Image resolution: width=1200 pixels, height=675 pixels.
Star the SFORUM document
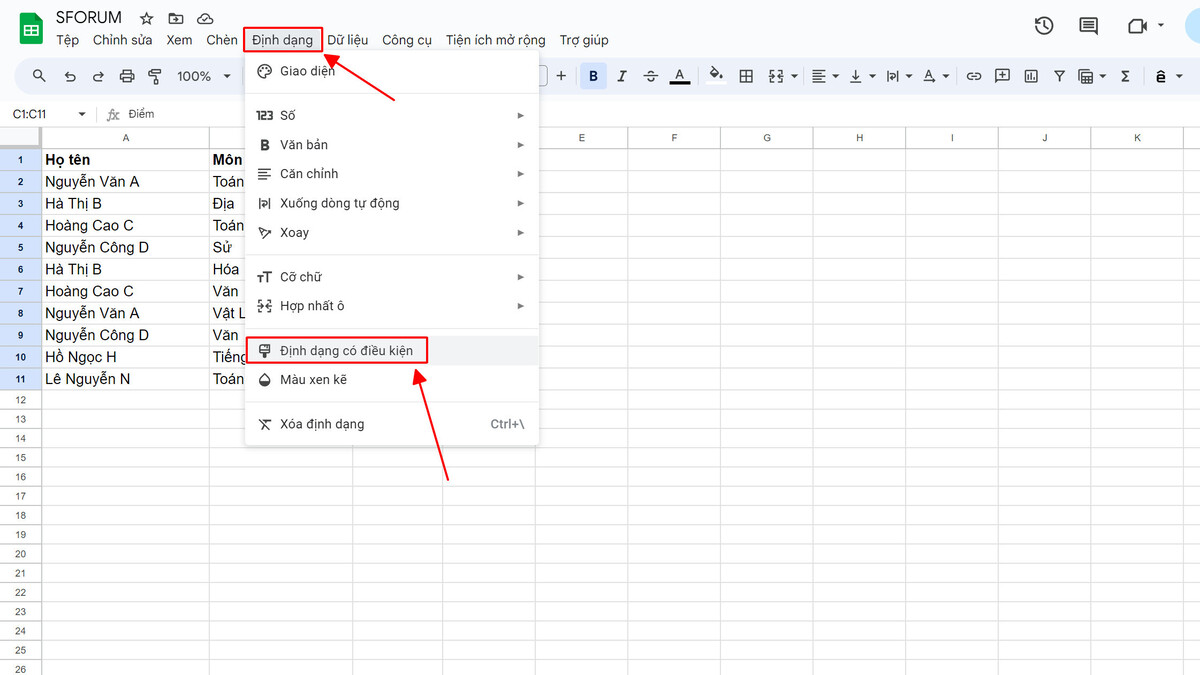tap(147, 19)
